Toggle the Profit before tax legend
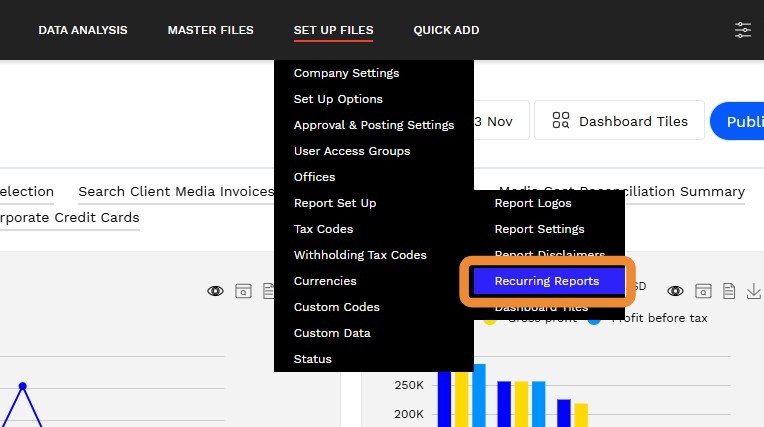 659,318
